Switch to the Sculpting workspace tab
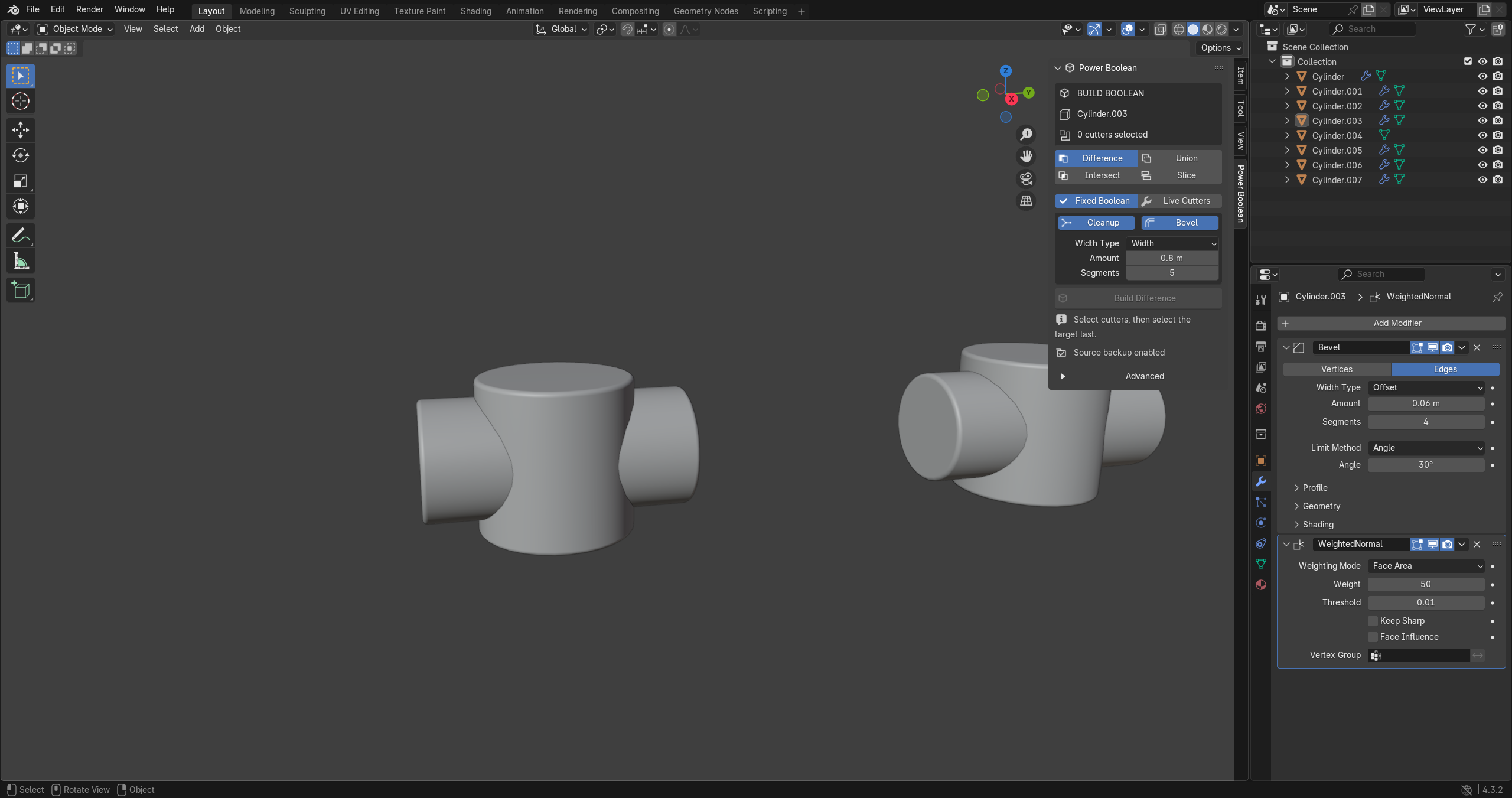The image size is (1512, 798). click(307, 11)
